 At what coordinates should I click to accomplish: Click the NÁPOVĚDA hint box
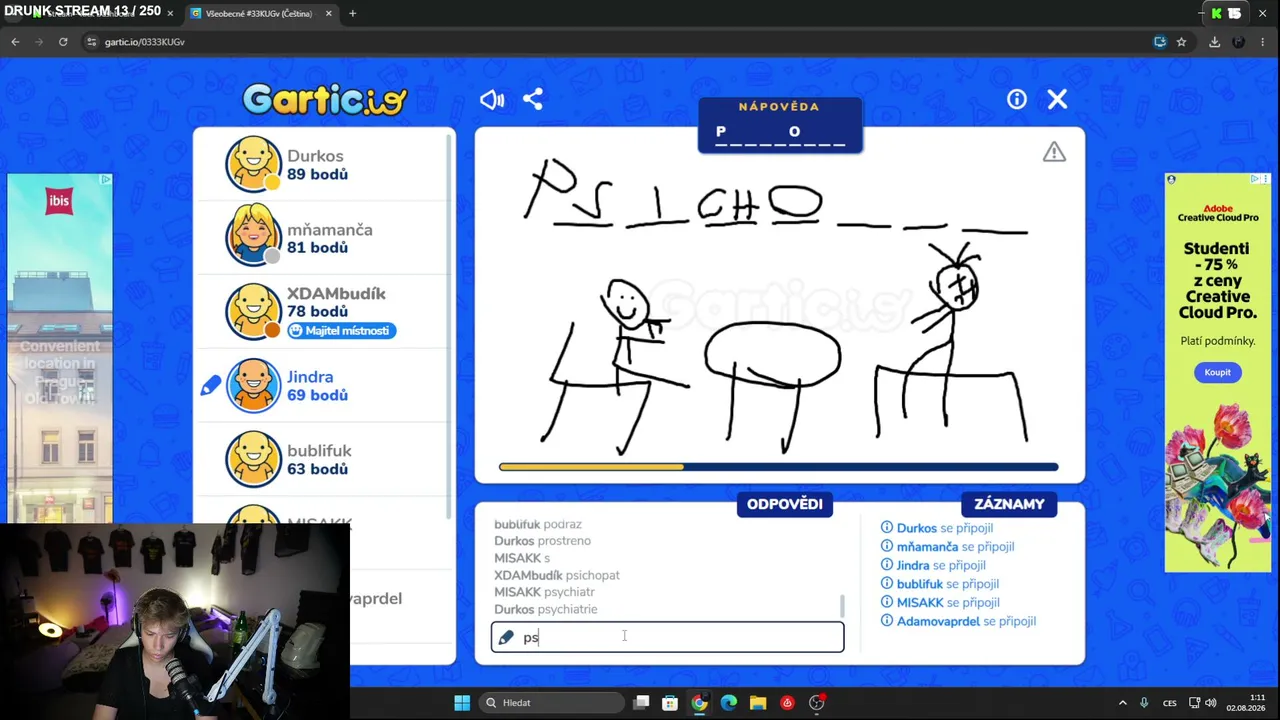coord(780,125)
